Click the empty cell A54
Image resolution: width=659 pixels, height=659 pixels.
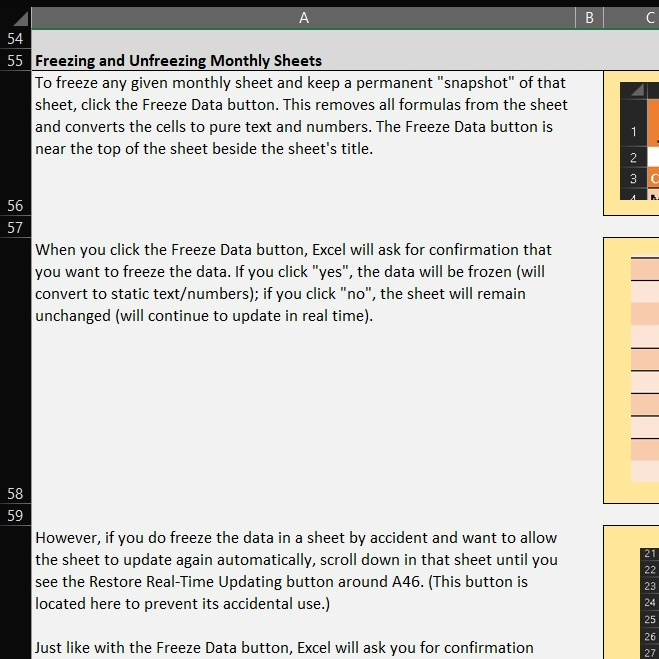pos(303,39)
